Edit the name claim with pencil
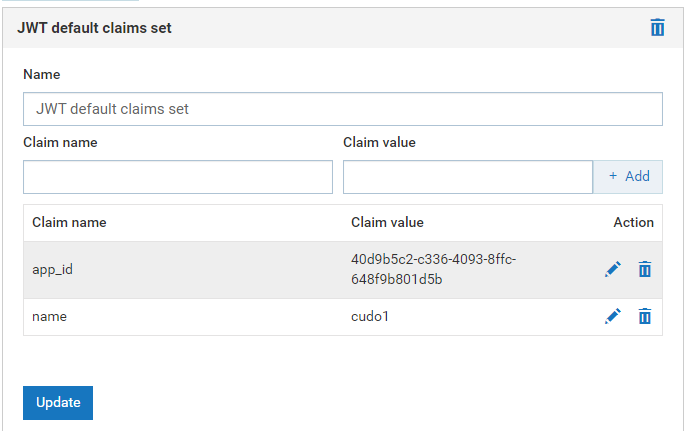 click(613, 316)
